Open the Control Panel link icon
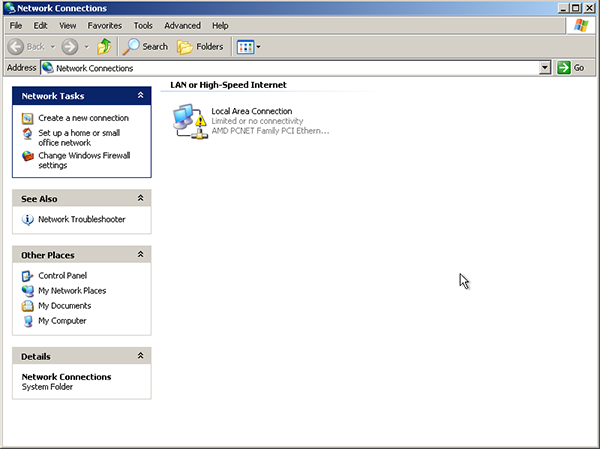The height and width of the screenshot is (449, 600). click(x=28, y=275)
